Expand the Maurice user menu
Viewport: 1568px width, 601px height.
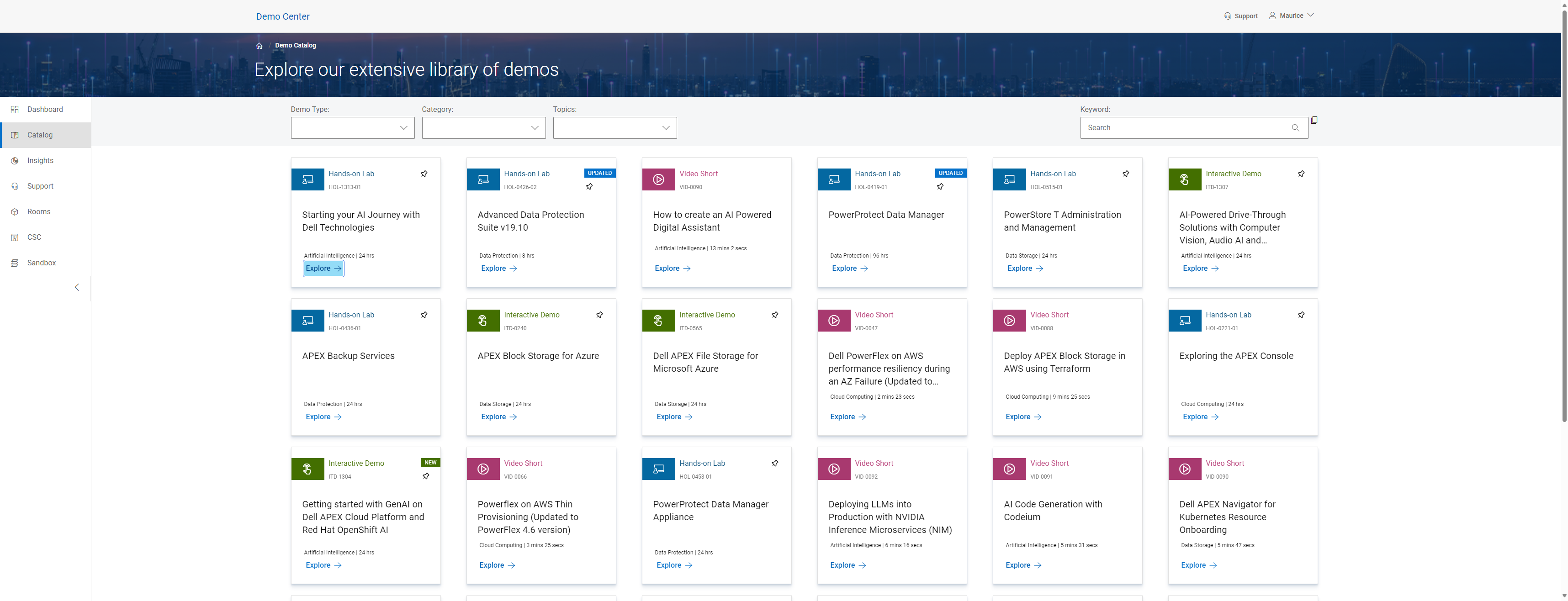click(1291, 16)
